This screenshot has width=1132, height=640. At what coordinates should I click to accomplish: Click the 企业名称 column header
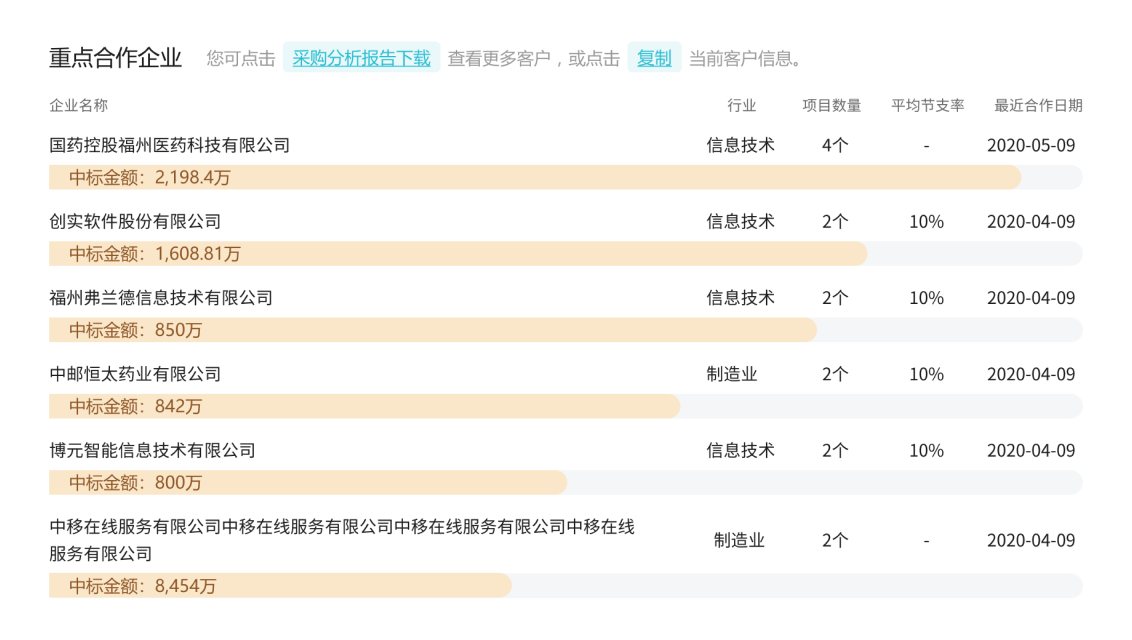79,105
